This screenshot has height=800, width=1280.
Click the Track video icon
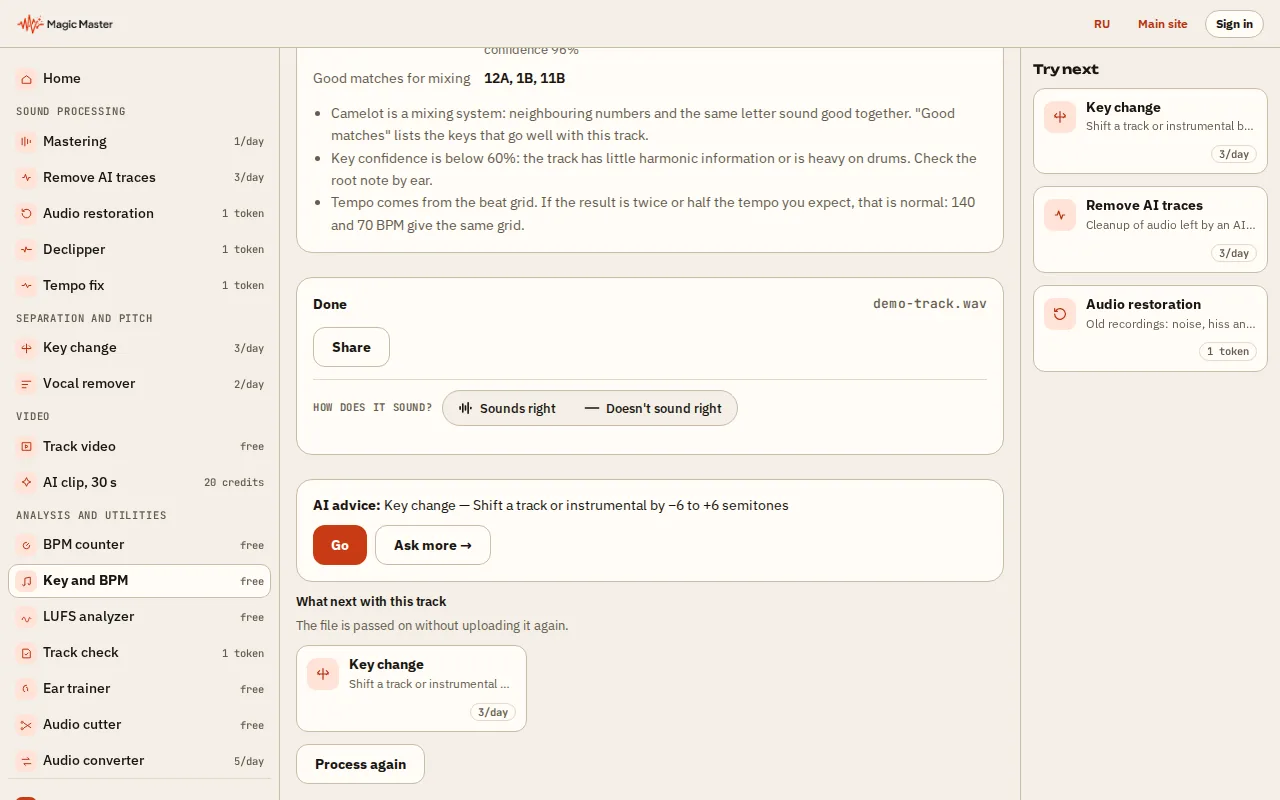pos(26,447)
